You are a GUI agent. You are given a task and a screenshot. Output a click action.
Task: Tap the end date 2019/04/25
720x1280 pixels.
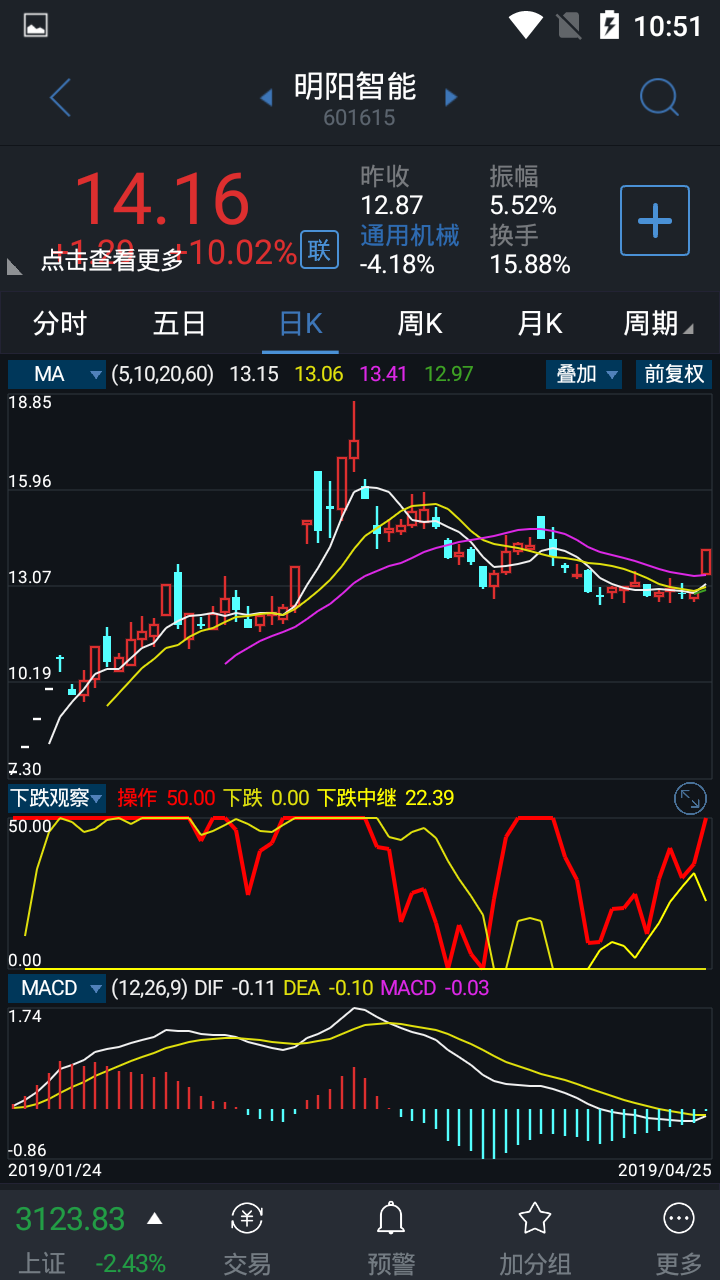click(x=665, y=1169)
